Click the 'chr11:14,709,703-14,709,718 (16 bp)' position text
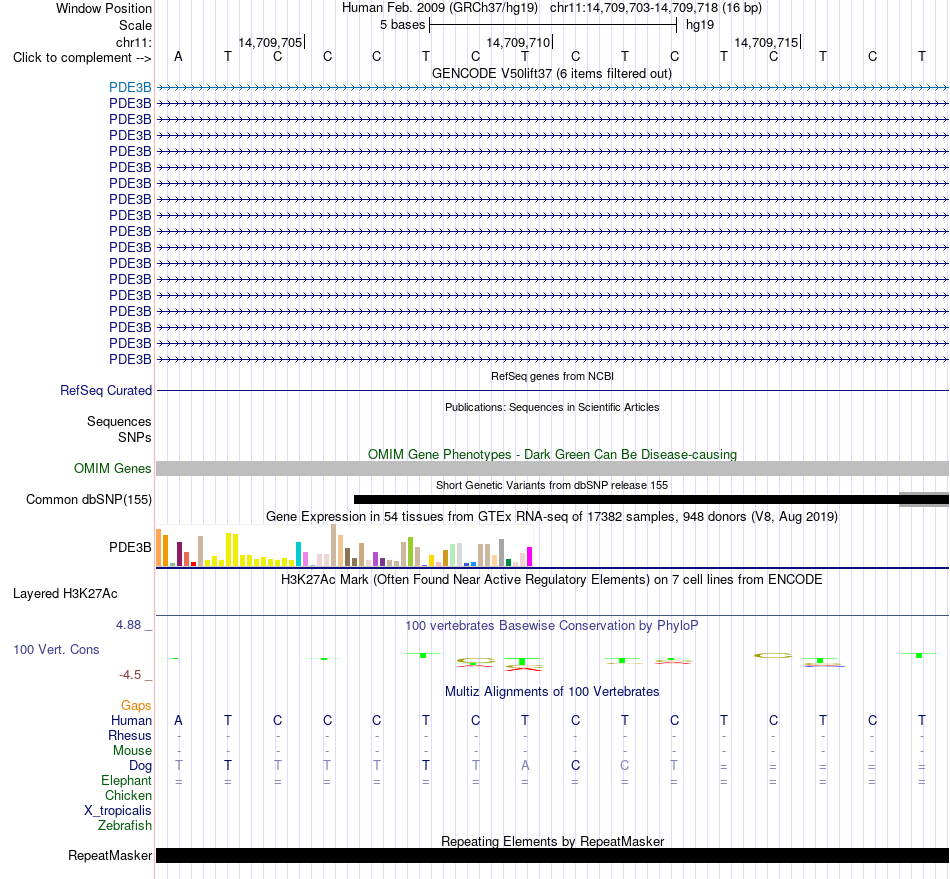 656,8
